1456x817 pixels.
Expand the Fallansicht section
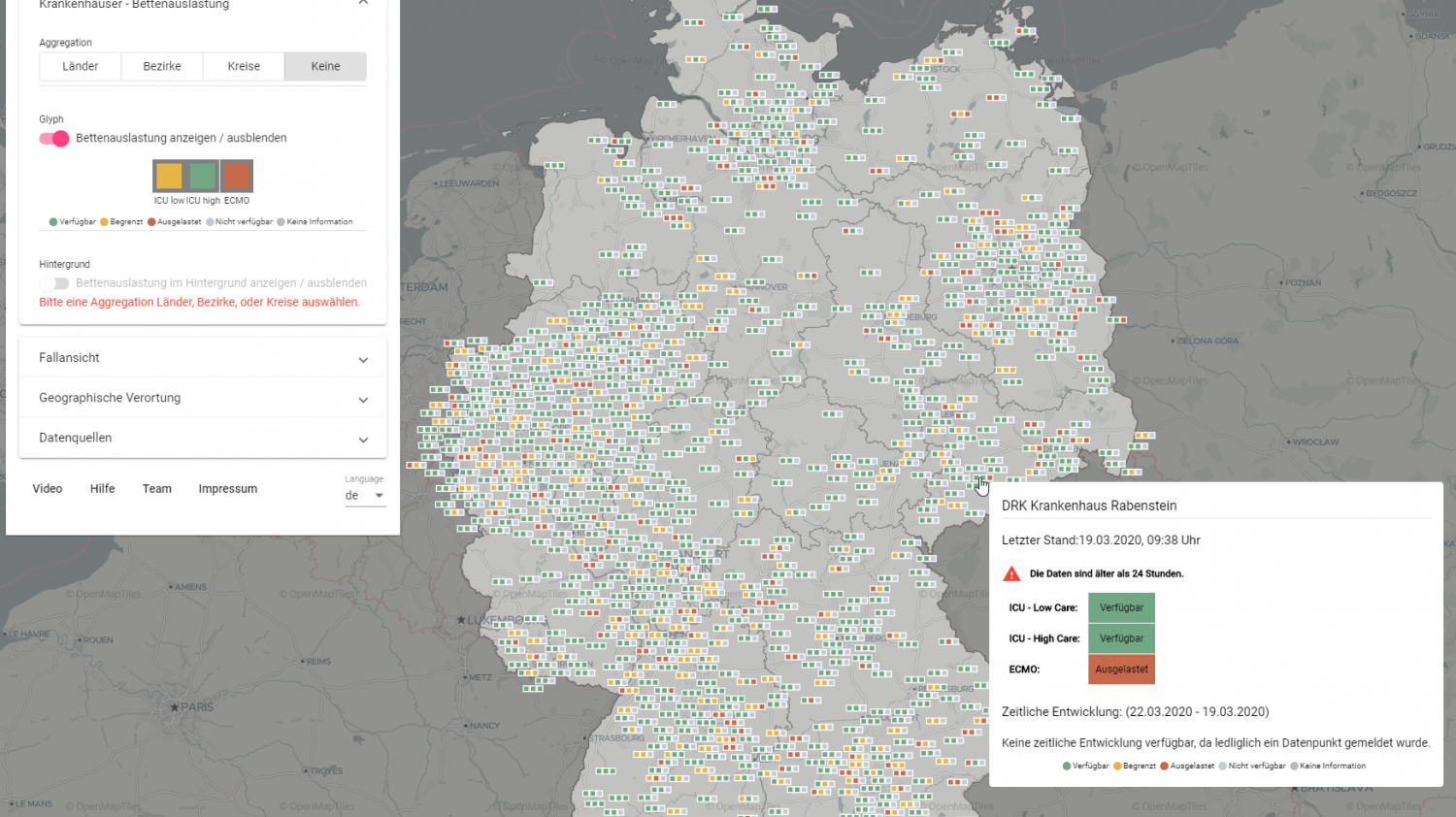tap(203, 358)
